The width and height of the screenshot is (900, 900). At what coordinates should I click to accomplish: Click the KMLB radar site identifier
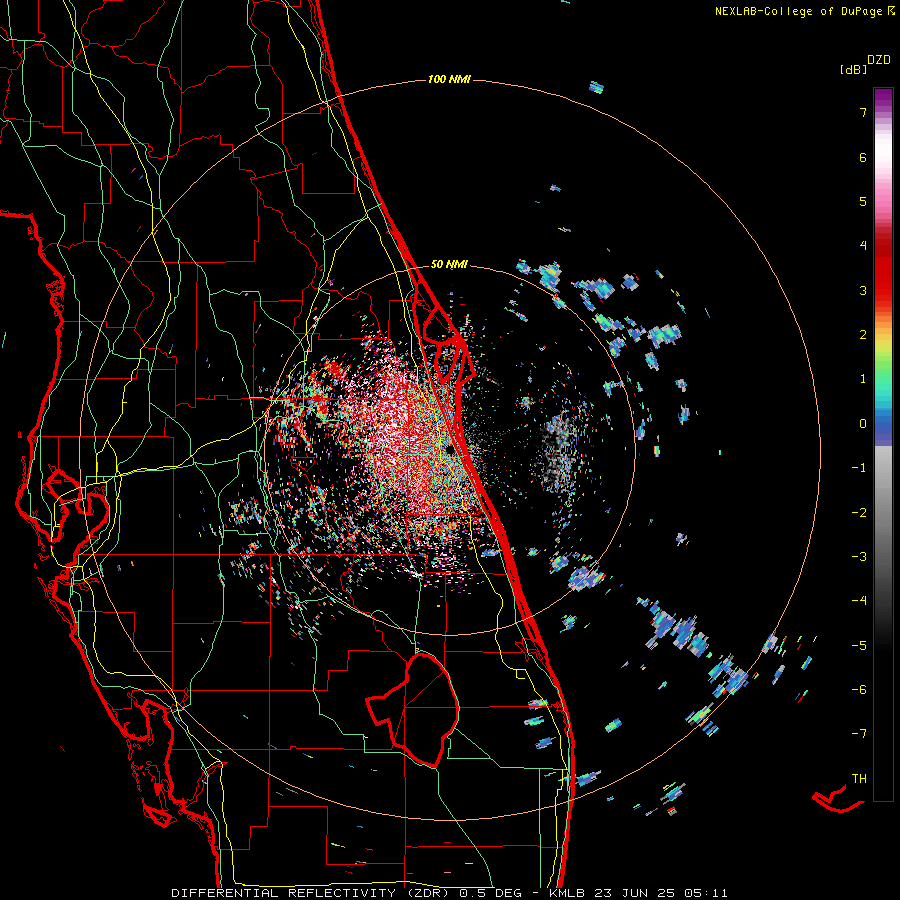point(568,893)
